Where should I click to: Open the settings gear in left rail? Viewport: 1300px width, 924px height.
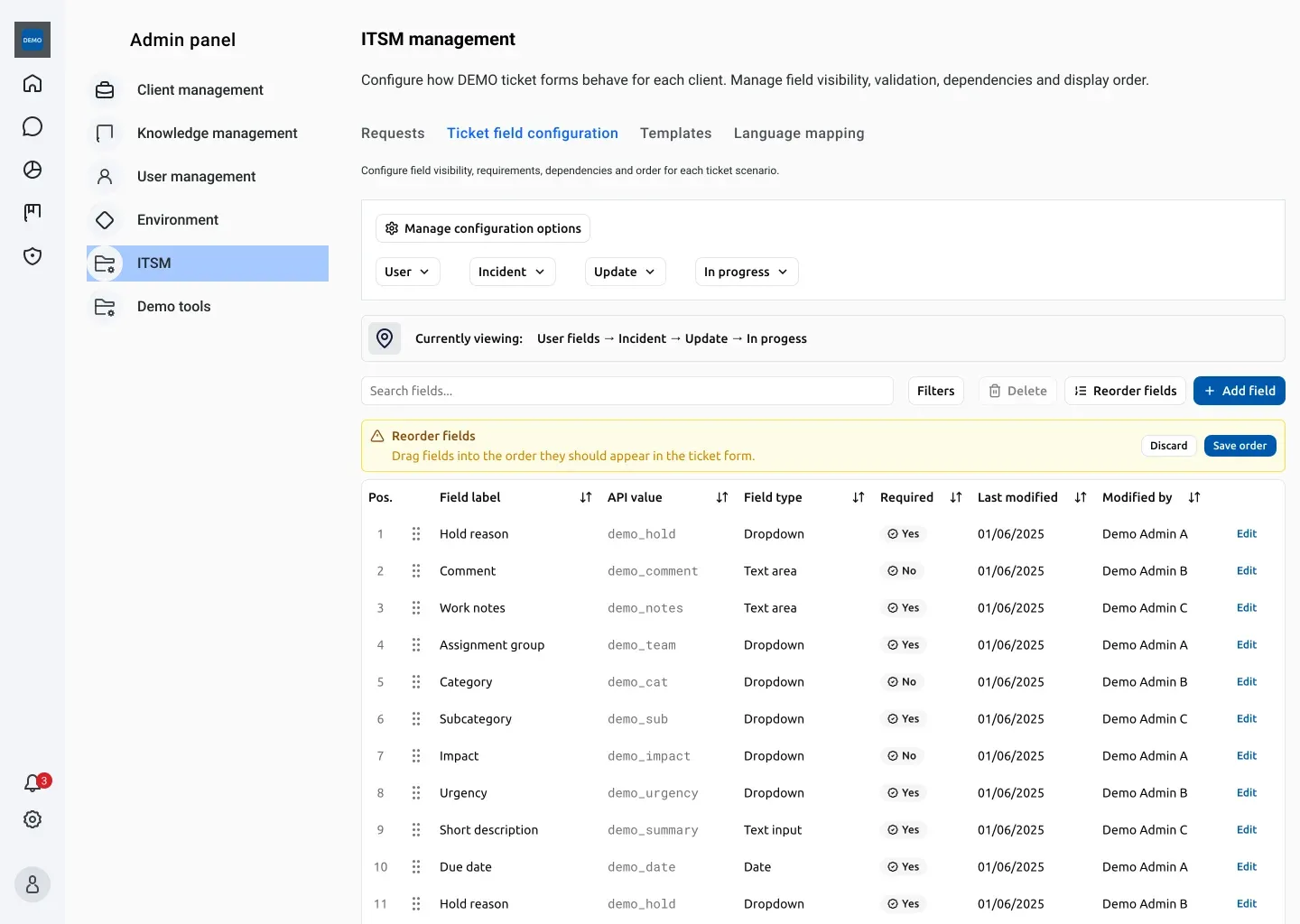[x=32, y=819]
